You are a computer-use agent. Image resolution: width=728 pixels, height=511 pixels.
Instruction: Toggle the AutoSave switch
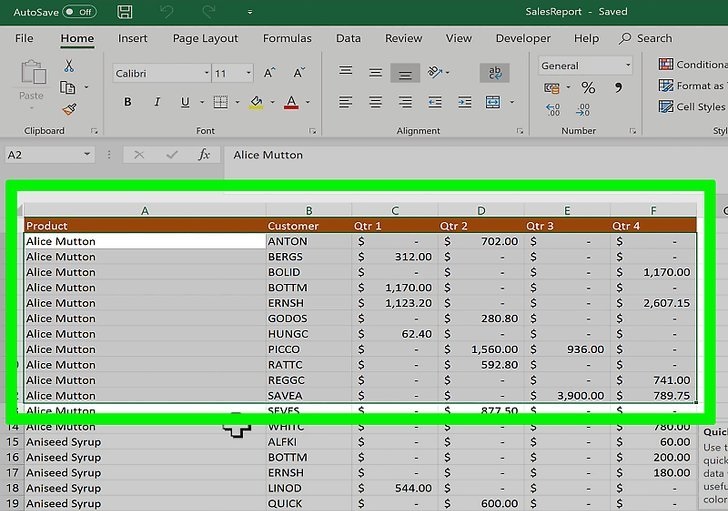[x=79, y=12]
